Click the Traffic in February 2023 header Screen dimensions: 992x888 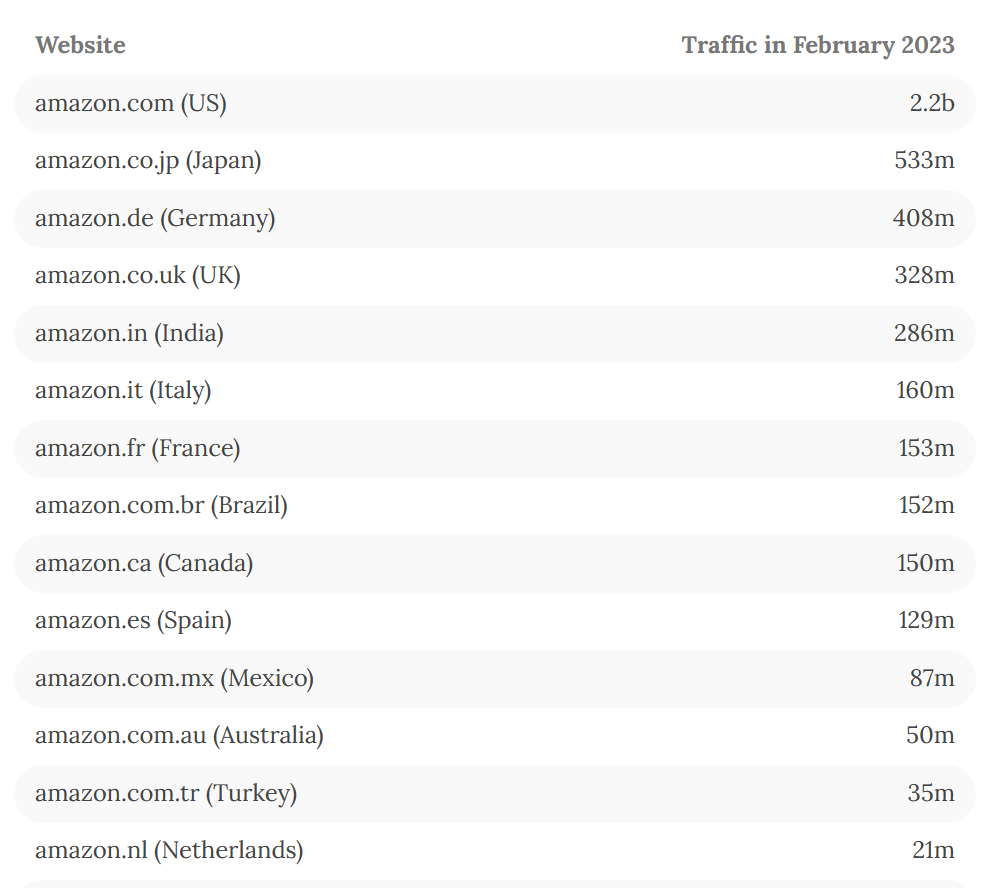click(x=817, y=45)
